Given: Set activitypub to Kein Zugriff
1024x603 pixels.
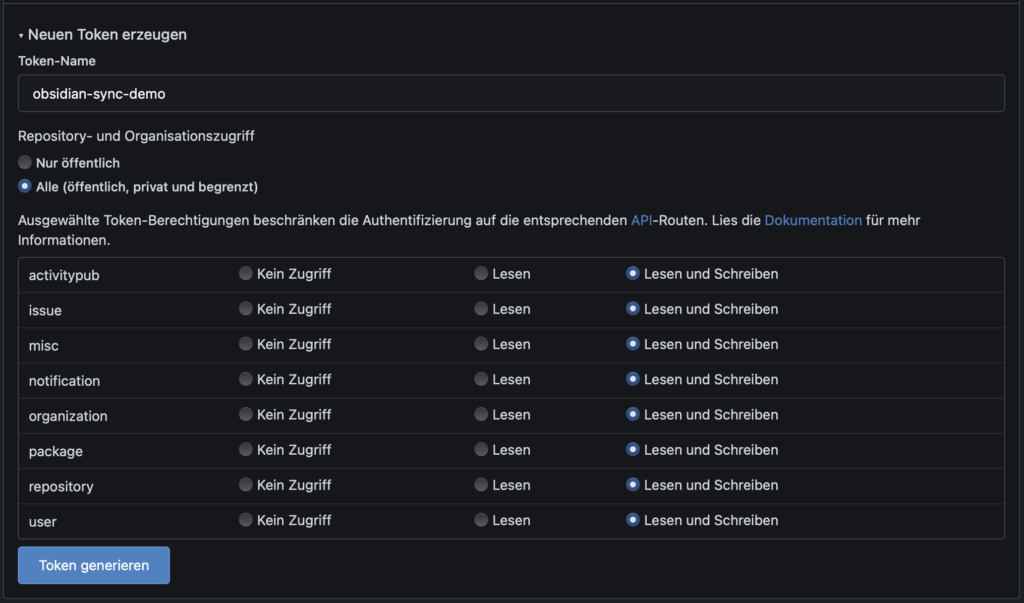Looking at the screenshot, I should click(246, 273).
